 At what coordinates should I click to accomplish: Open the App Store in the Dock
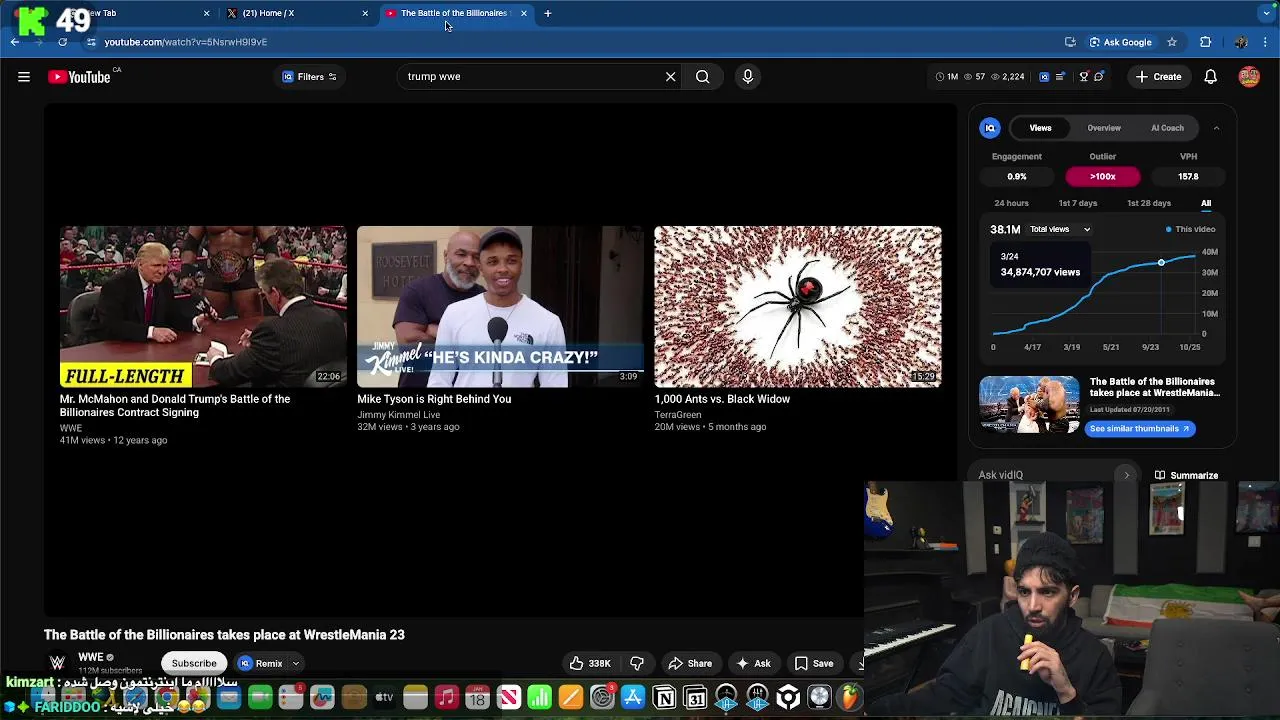point(633,697)
